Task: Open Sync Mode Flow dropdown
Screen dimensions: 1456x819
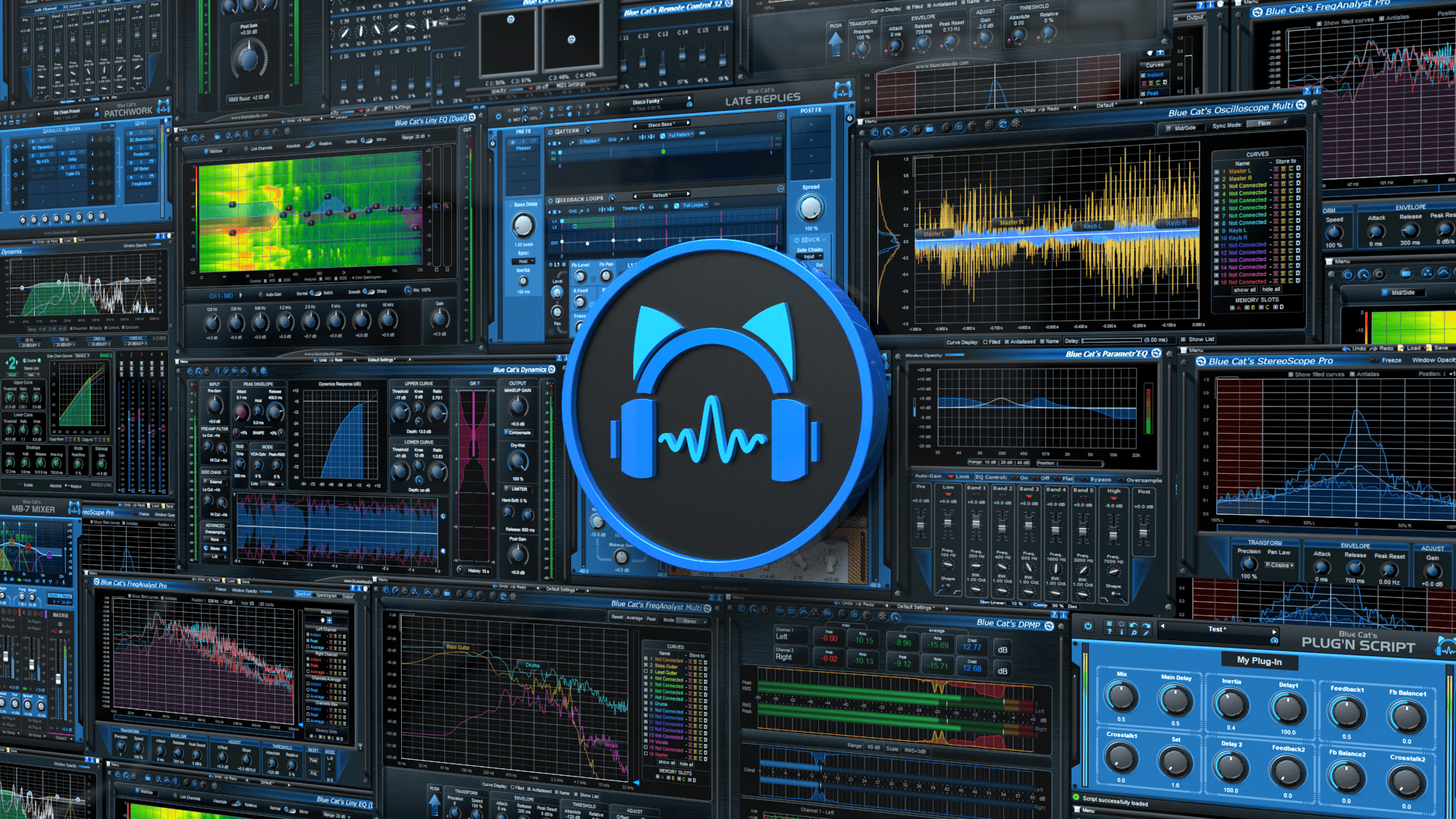Action: [1267, 123]
